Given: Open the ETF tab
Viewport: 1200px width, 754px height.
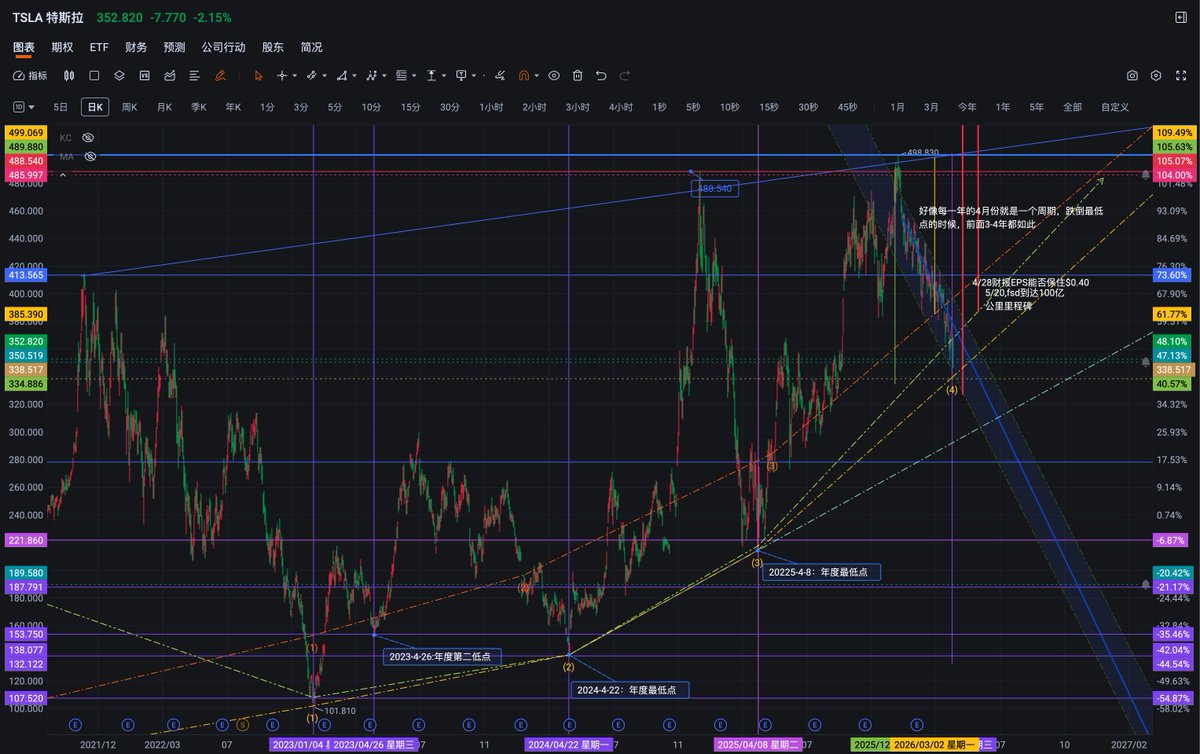Looking at the screenshot, I should click(99, 47).
